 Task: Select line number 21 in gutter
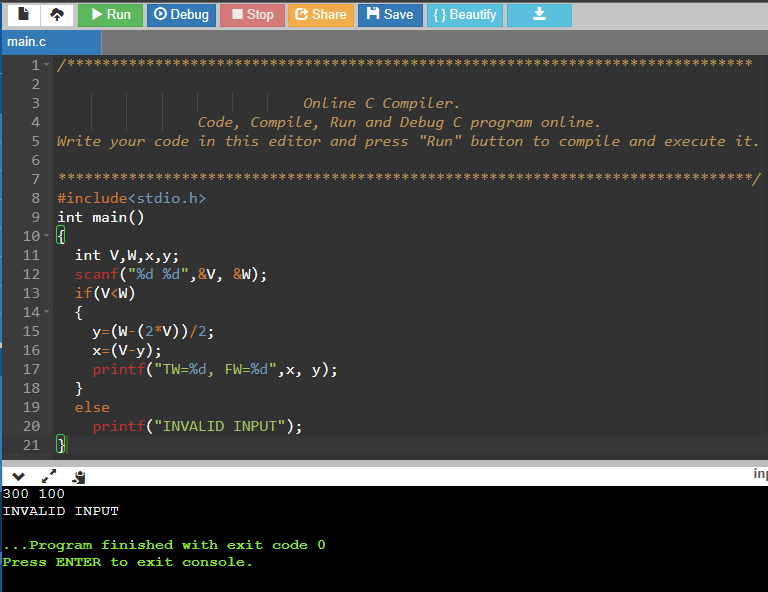pos(31,445)
